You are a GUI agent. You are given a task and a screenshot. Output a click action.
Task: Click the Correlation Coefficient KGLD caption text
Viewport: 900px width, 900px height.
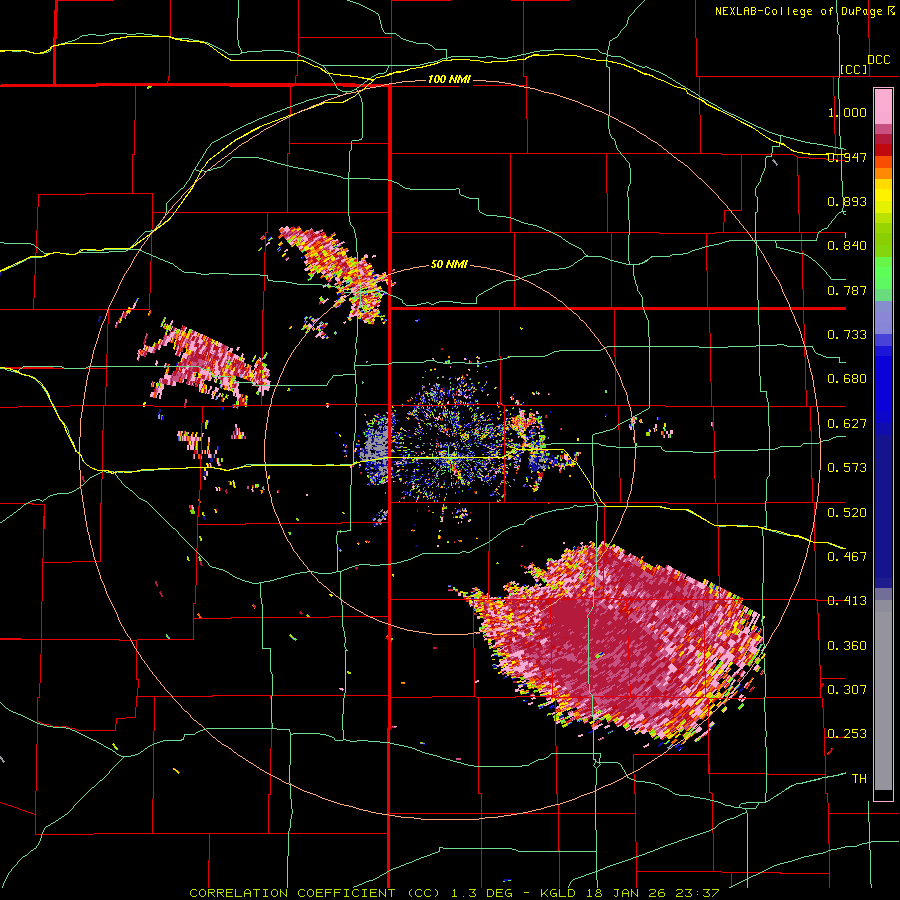click(454, 893)
